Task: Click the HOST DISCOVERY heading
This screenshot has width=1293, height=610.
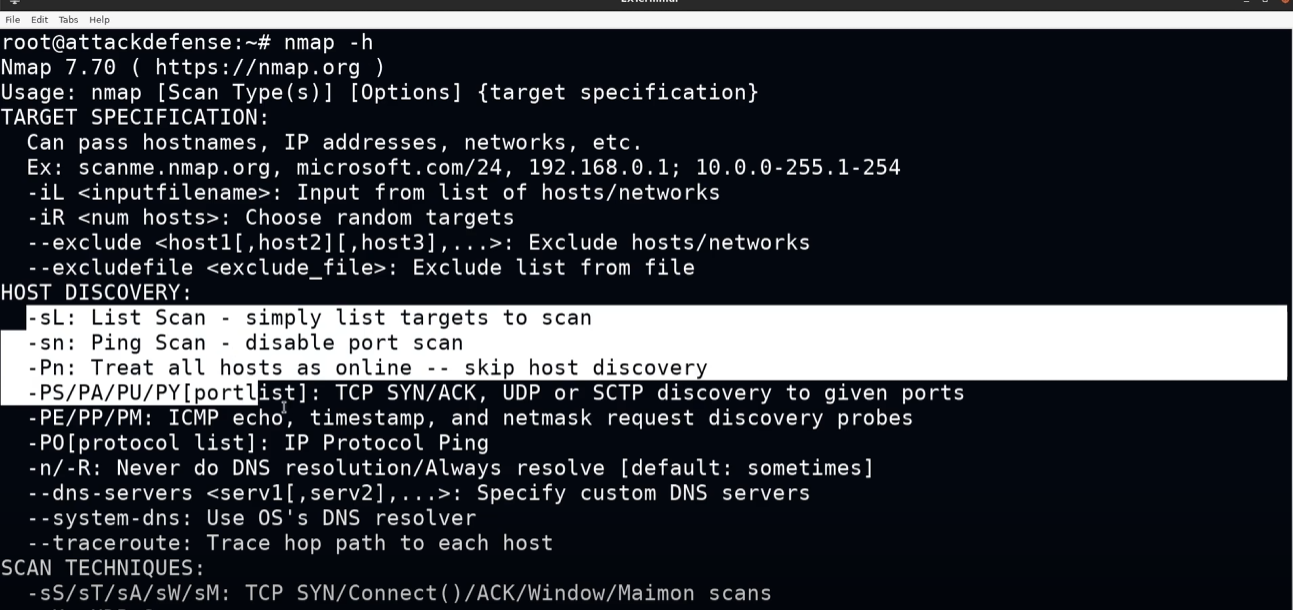Action: [96, 293]
